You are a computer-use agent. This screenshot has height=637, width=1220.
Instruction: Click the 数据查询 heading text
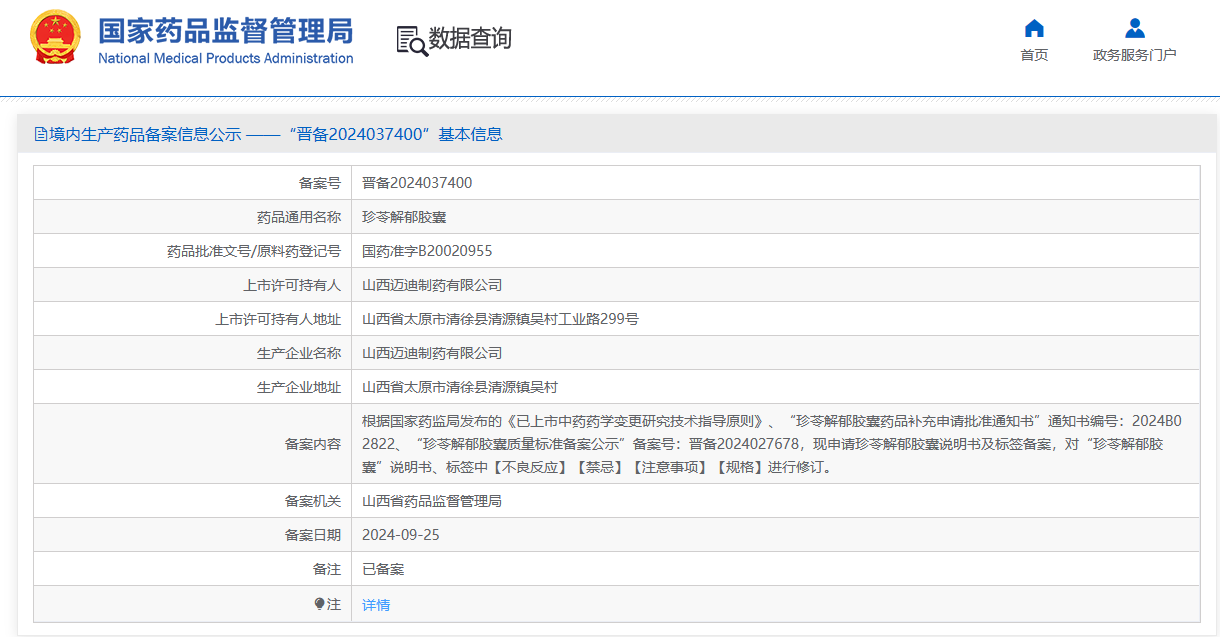pos(470,39)
